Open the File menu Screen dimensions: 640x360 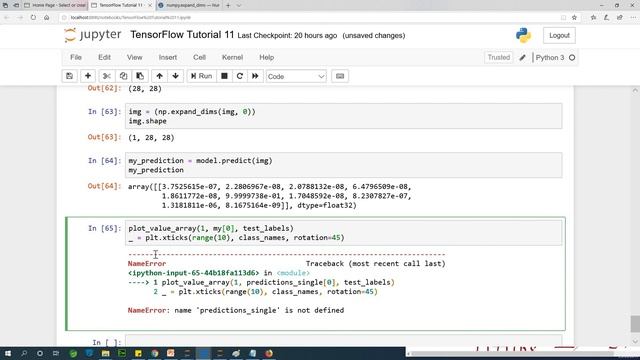pyautogui.click(x=76, y=58)
